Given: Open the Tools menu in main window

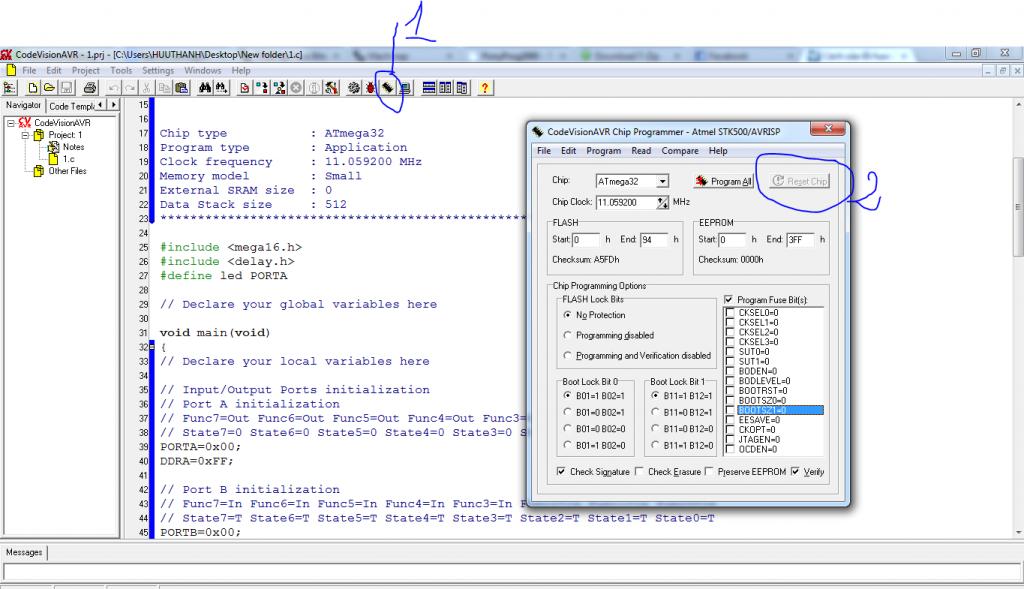Looking at the screenshot, I should pos(121,71).
